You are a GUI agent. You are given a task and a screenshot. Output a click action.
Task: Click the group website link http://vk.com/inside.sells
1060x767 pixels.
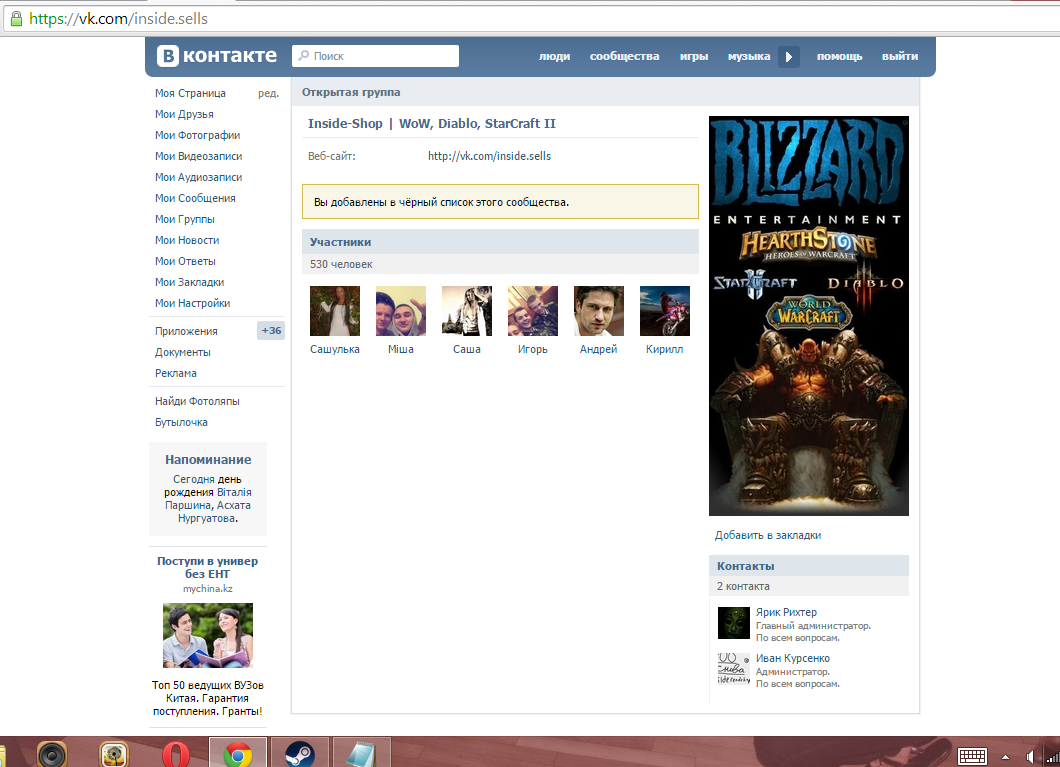[489, 156]
